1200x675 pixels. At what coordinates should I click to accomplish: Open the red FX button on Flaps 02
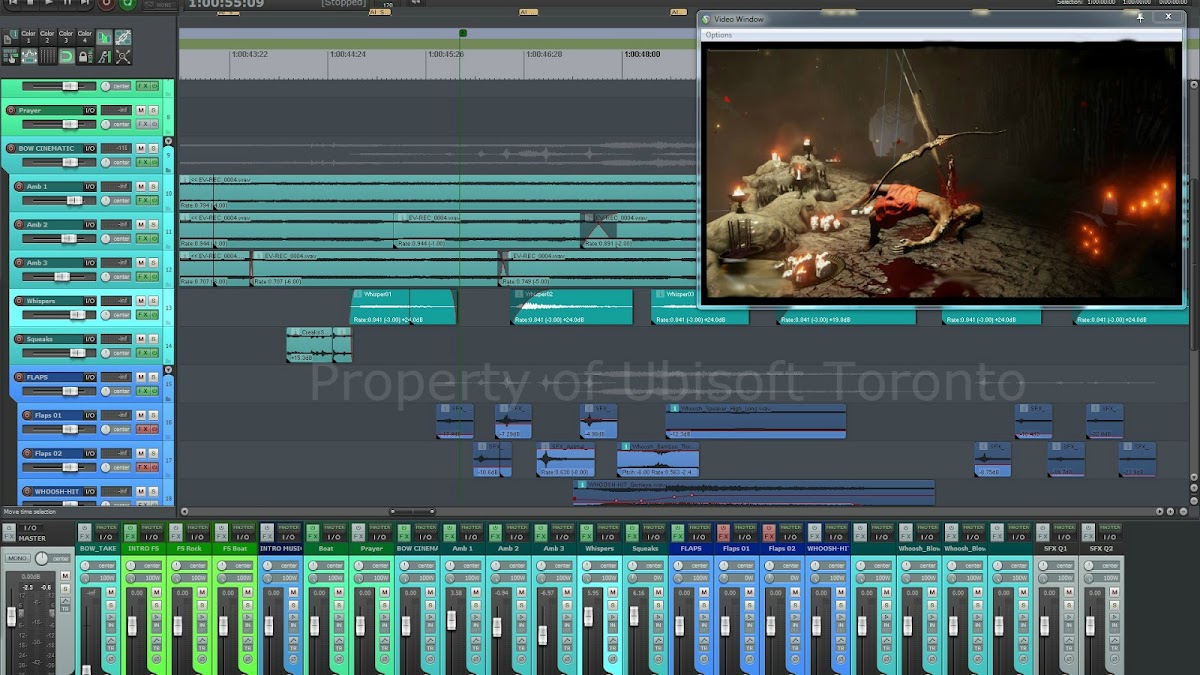click(x=142, y=467)
